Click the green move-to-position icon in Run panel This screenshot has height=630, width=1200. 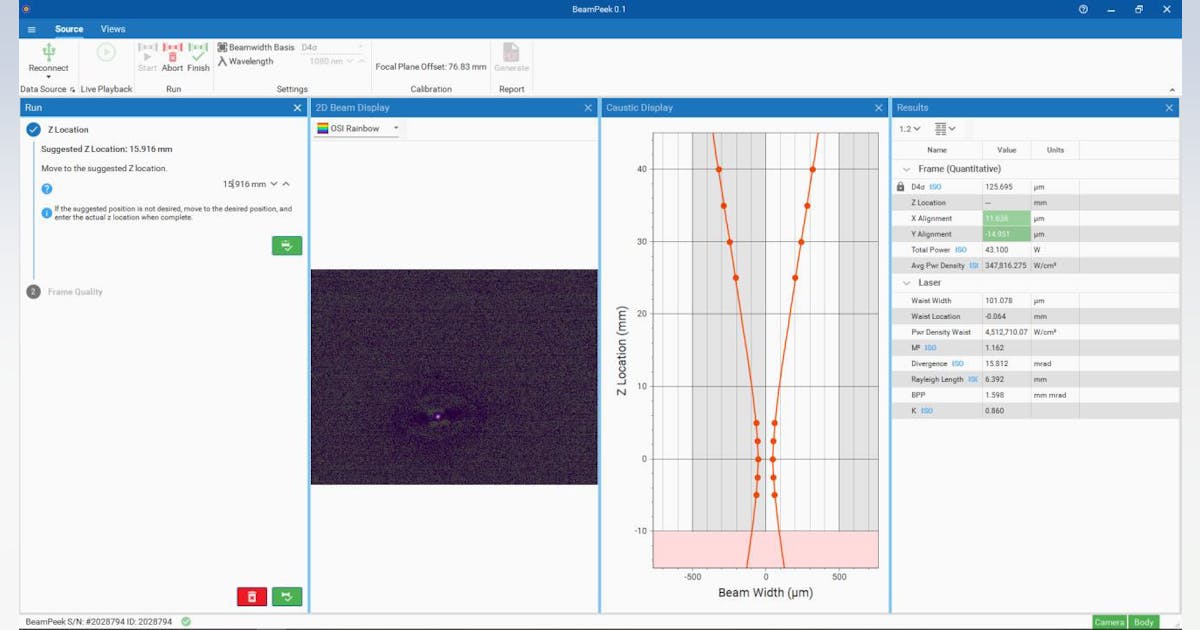click(287, 245)
